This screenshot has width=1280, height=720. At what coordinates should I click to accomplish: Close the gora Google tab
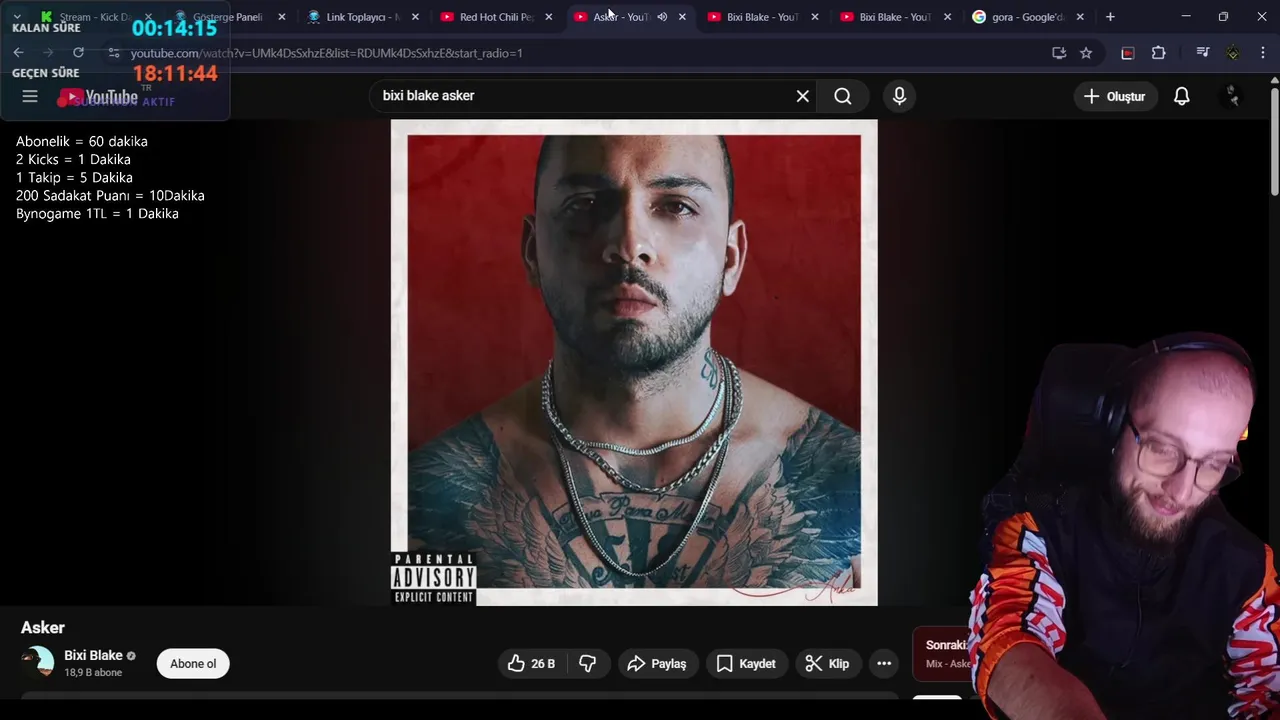click(1080, 17)
